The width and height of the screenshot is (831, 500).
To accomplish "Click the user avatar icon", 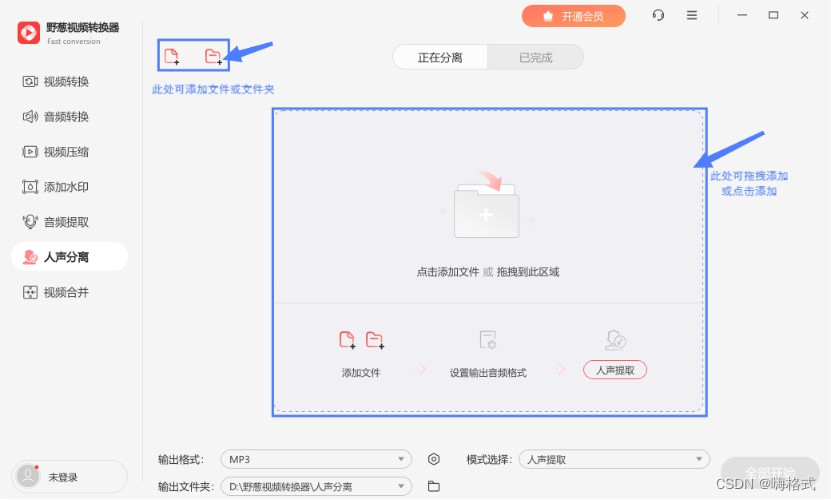I will (28, 476).
